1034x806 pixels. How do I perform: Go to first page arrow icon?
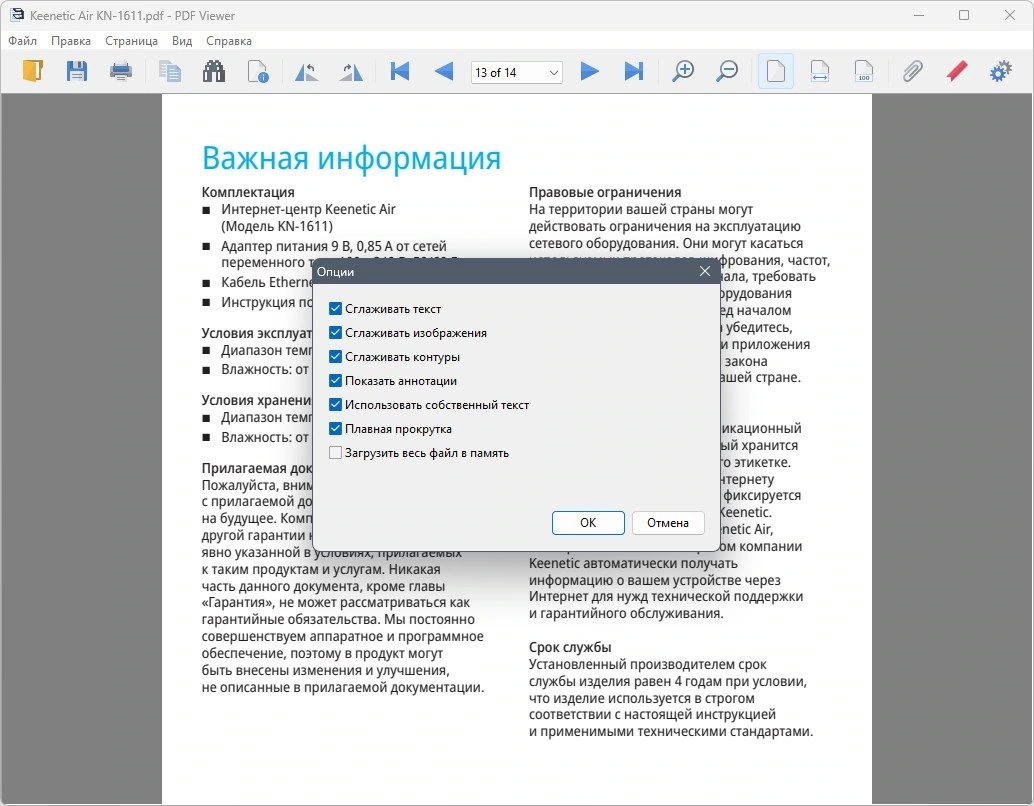click(400, 71)
